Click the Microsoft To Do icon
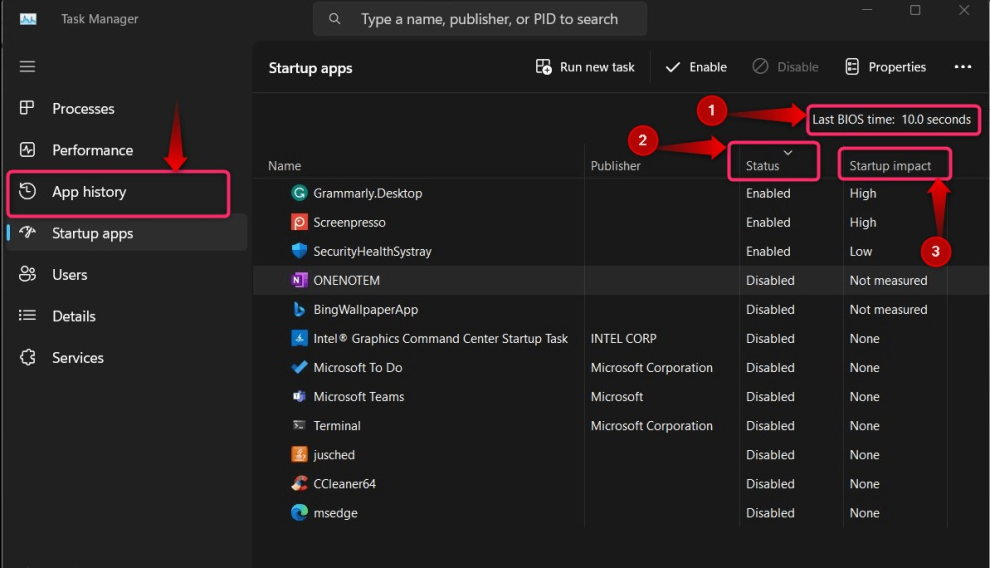The image size is (990, 568). tap(299, 368)
